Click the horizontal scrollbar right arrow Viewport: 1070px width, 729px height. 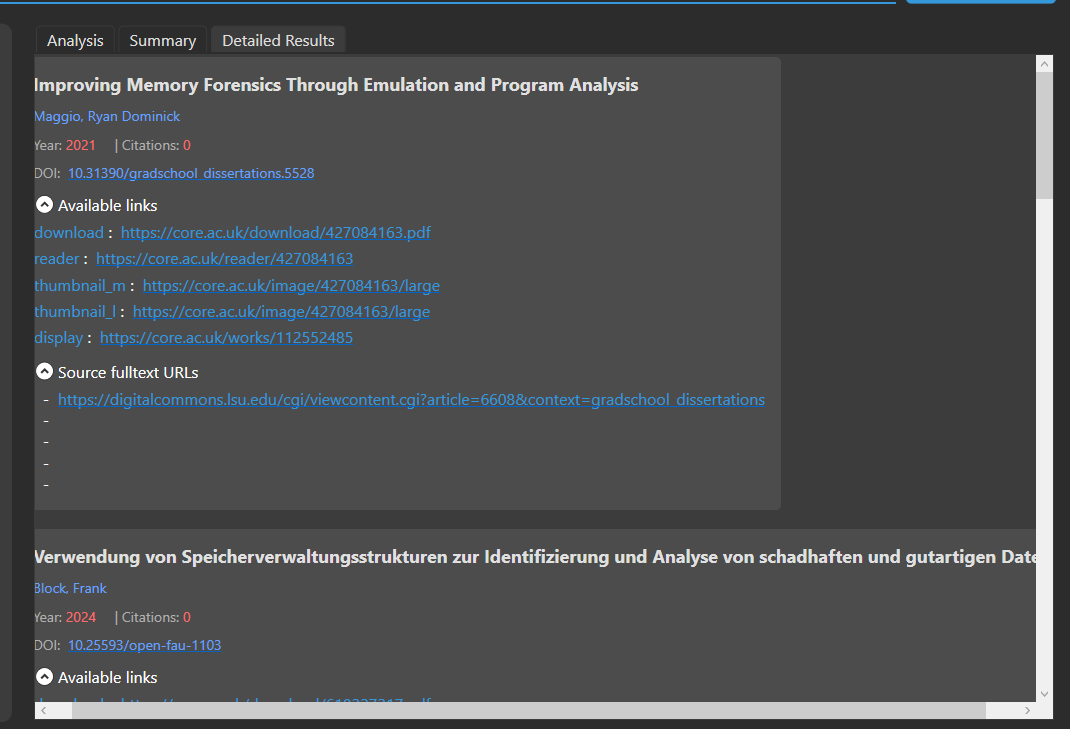(x=1027, y=710)
